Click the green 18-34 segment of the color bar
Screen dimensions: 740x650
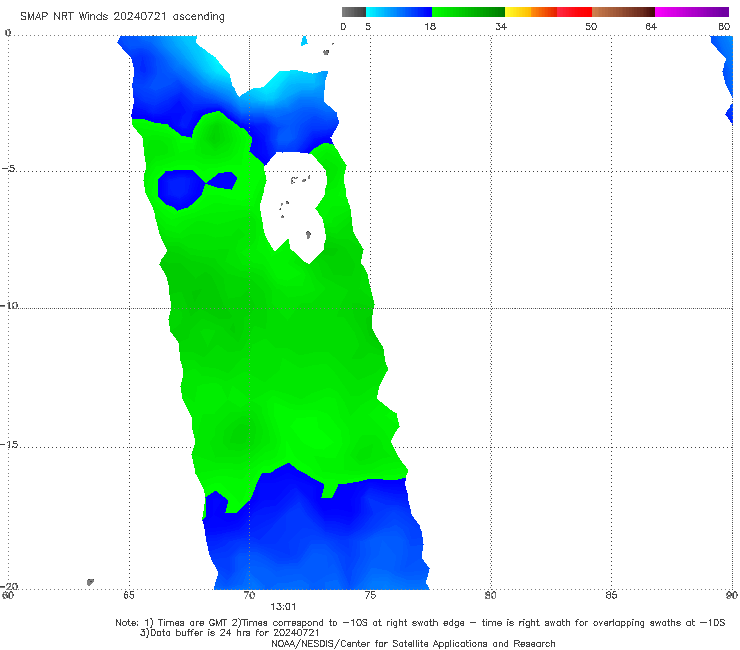coord(468,12)
